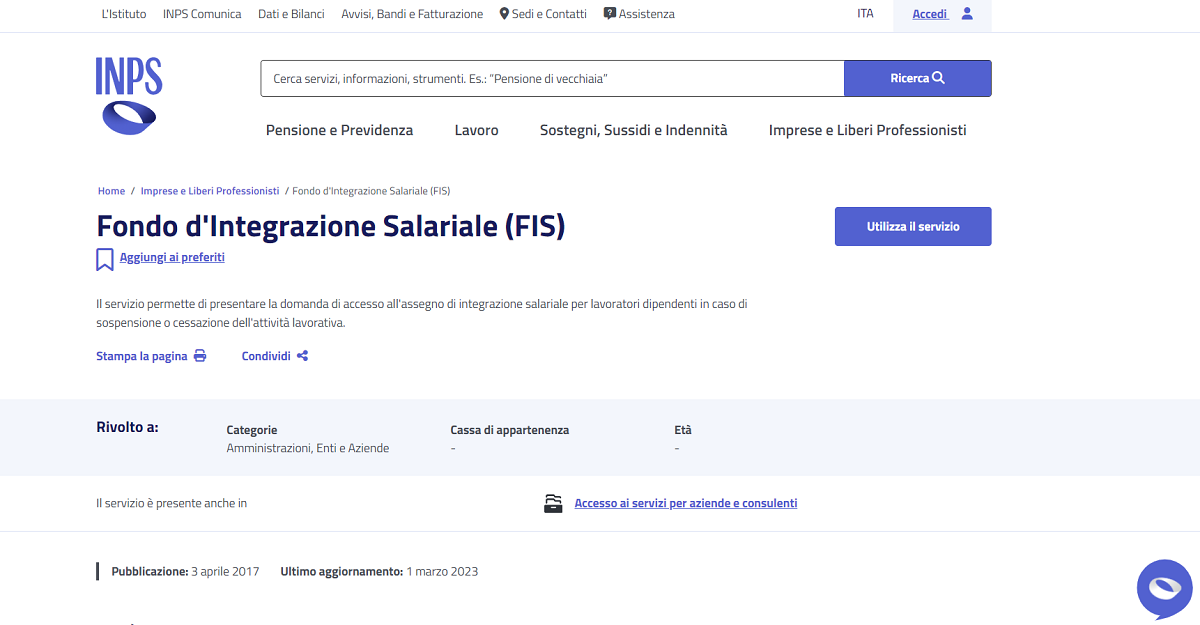Click the INPS logo

coord(129,96)
